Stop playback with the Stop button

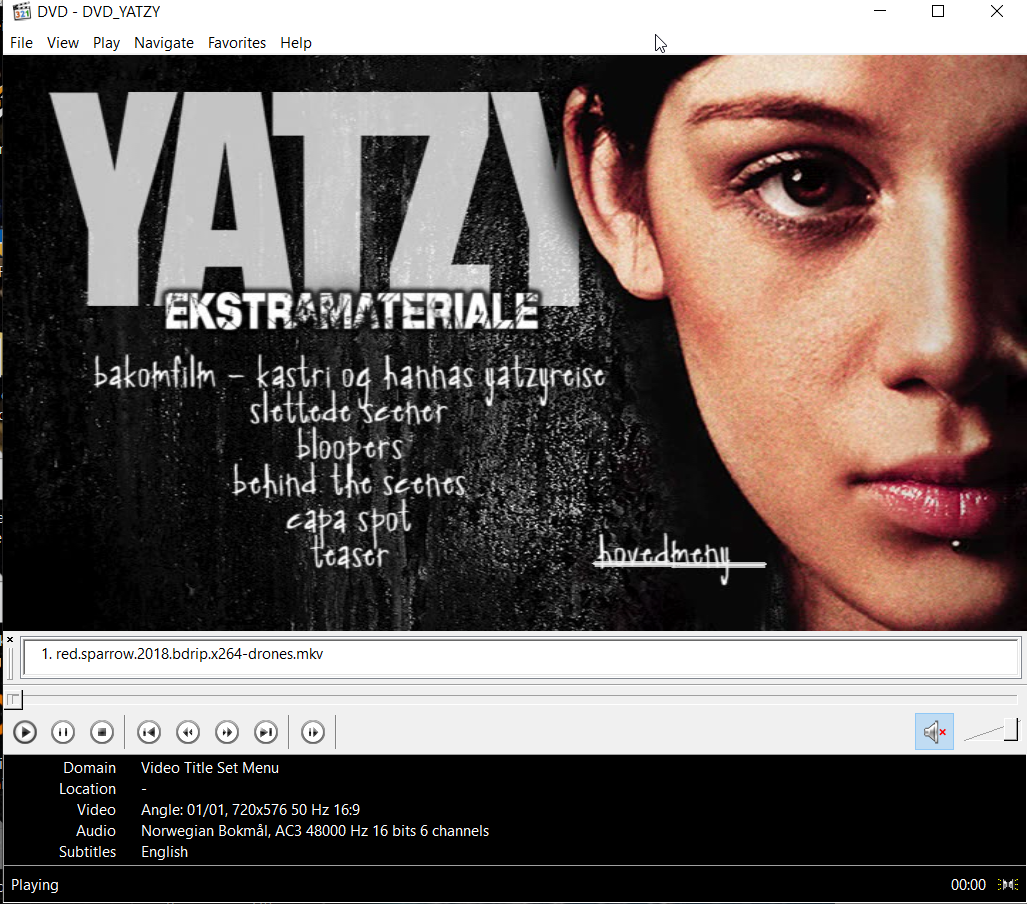click(x=102, y=732)
